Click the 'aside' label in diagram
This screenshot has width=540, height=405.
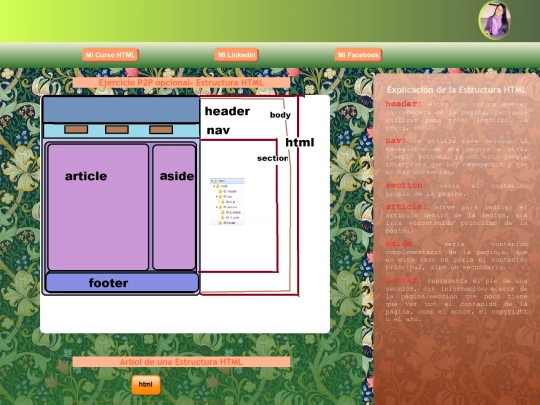[177, 176]
